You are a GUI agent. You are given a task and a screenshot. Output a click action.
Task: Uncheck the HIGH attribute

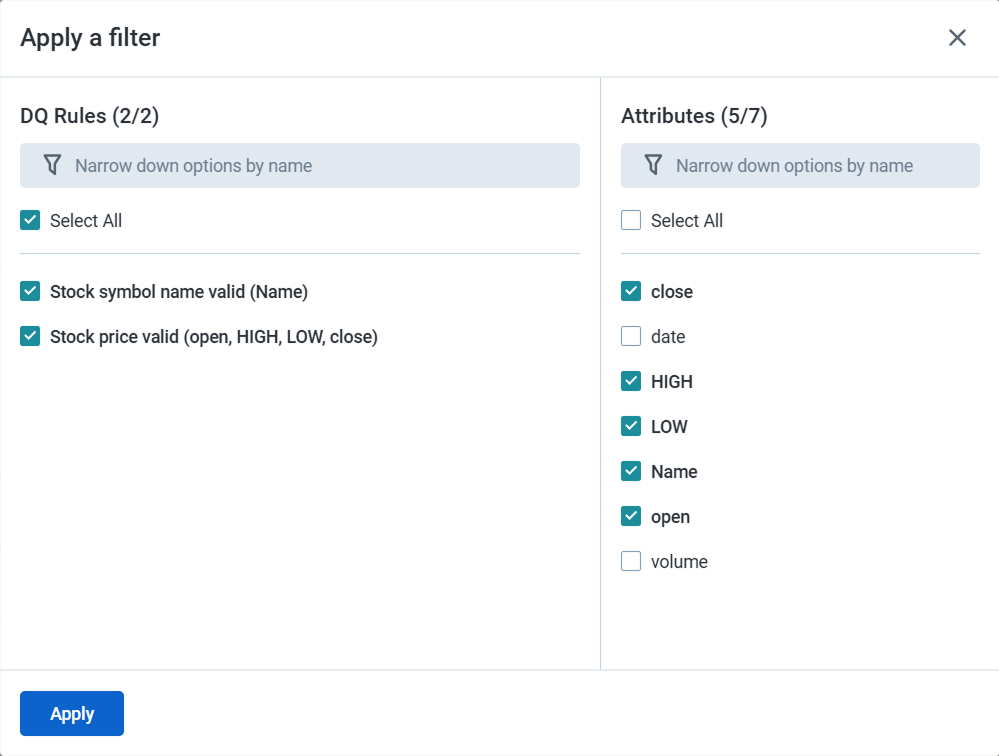point(630,381)
